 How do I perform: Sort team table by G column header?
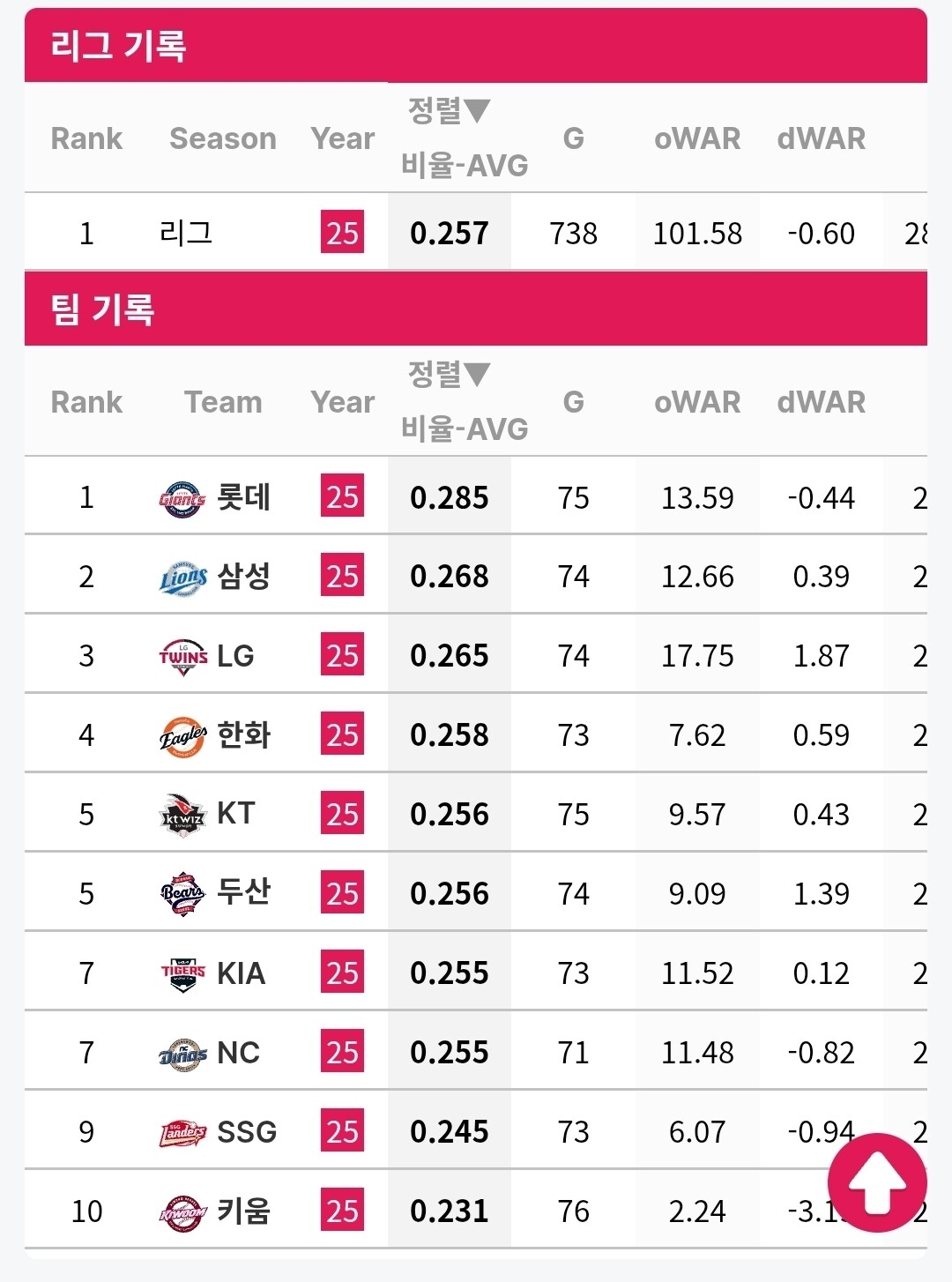(x=573, y=402)
